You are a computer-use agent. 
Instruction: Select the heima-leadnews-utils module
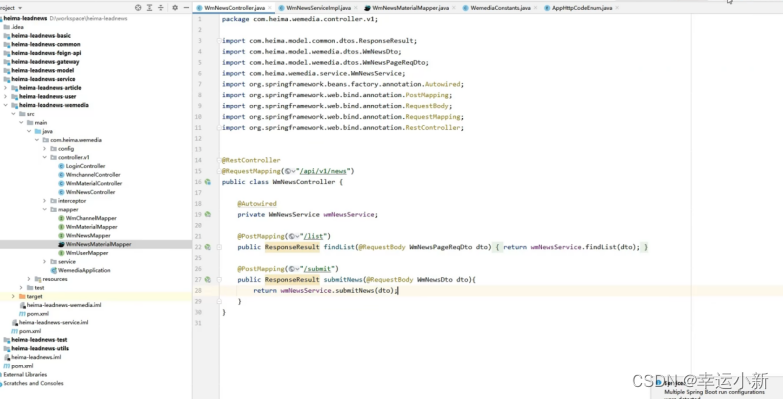(x=40, y=348)
